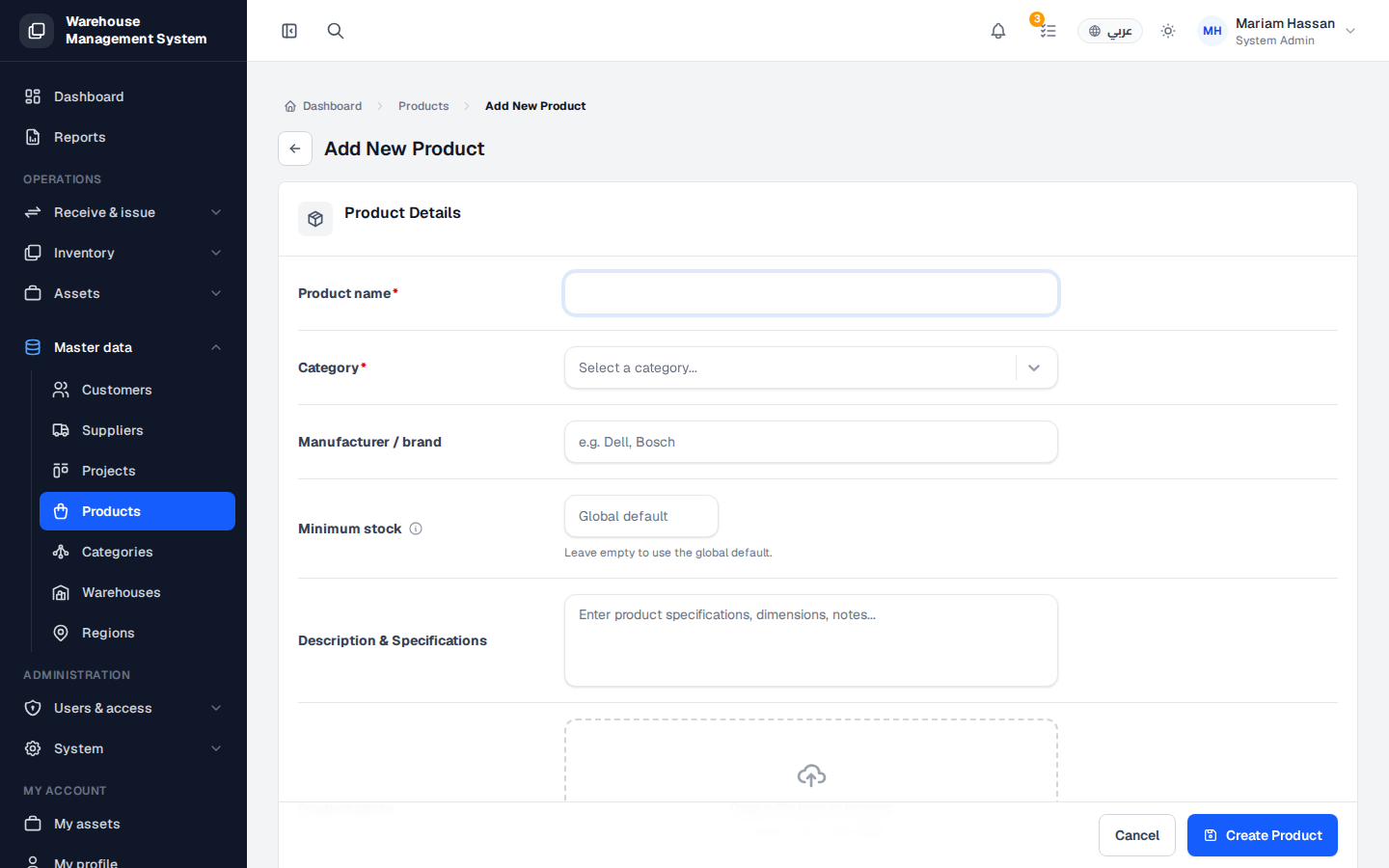
Task: Open Categories under Master data
Action: tap(137, 552)
